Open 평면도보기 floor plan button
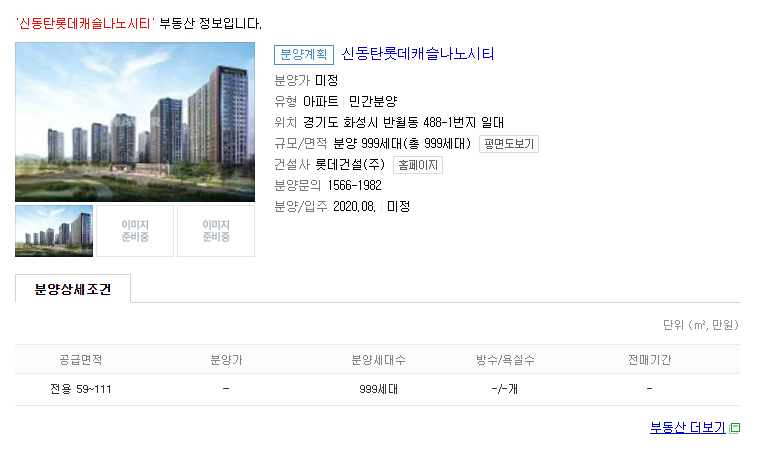This screenshot has width=760, height=456. pyautogui.click(x=509, y=144)
